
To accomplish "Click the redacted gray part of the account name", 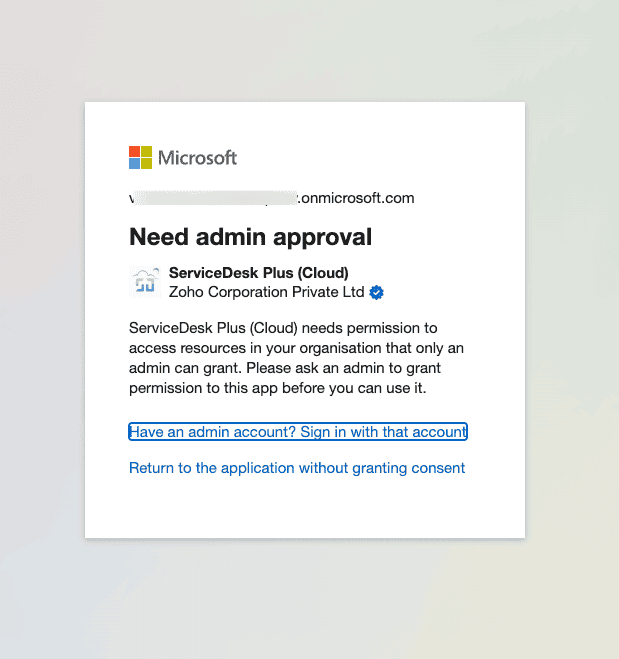I will pos(216,198).
